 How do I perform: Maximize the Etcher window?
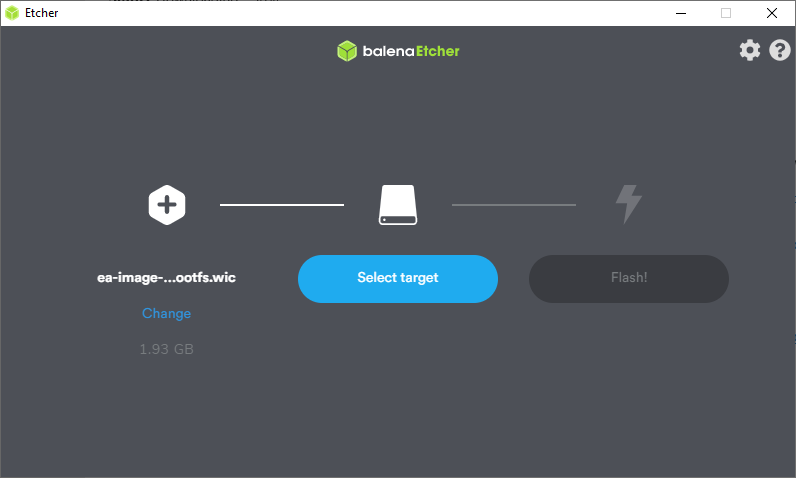726,13
